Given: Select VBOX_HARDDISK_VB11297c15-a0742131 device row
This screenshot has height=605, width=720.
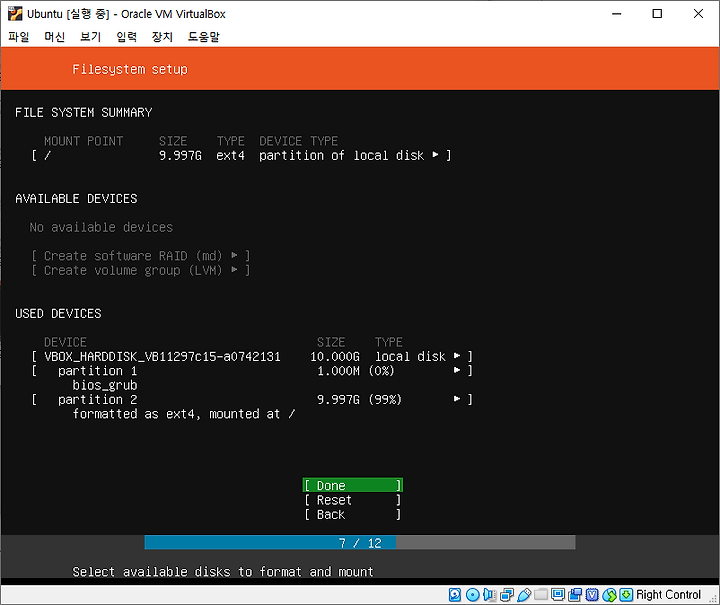Looking at the screenshot, I should (x=252, y=356).
